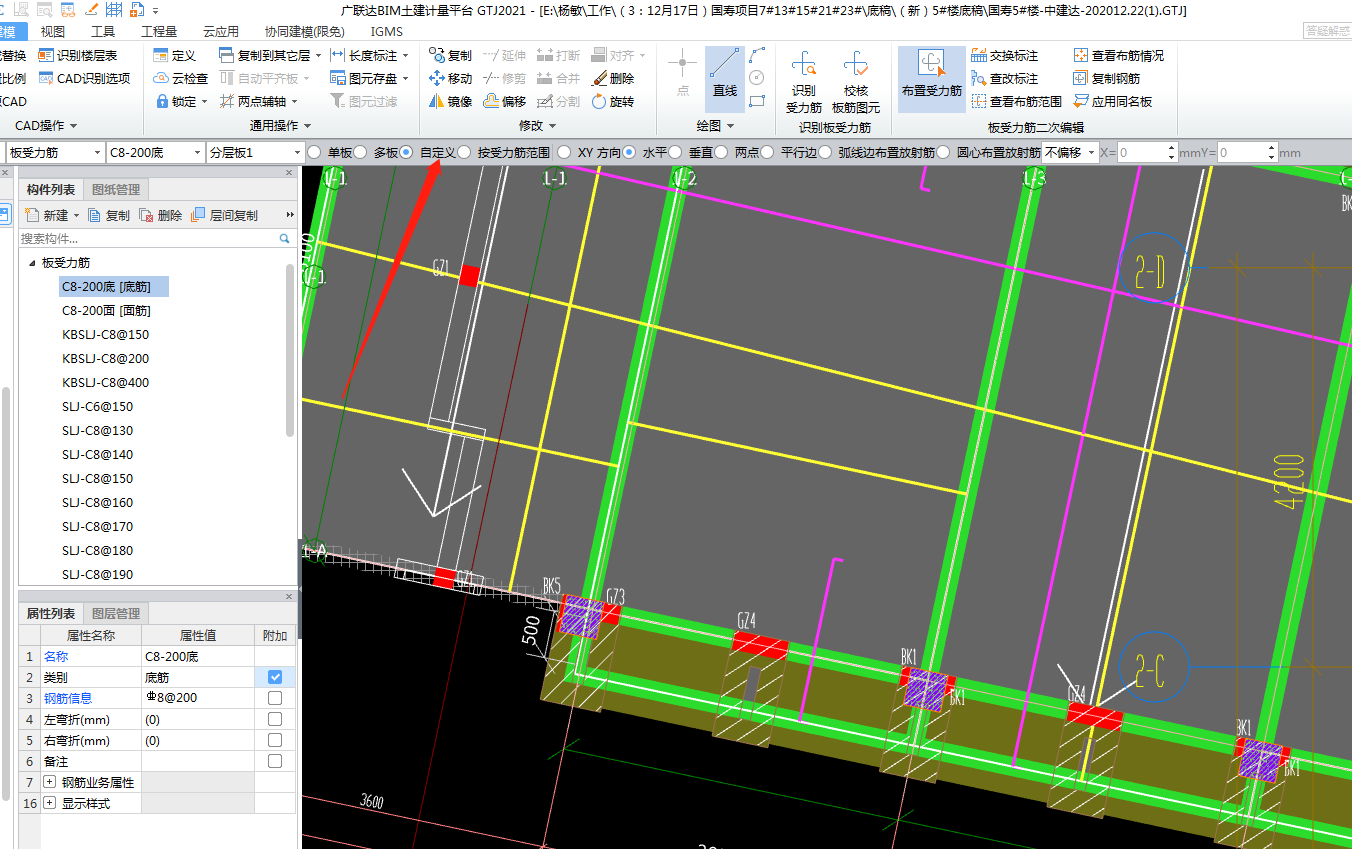Select the SLJ-C8@150 list item
Viewport: 1352px width, 849px height.
[97, 479]
